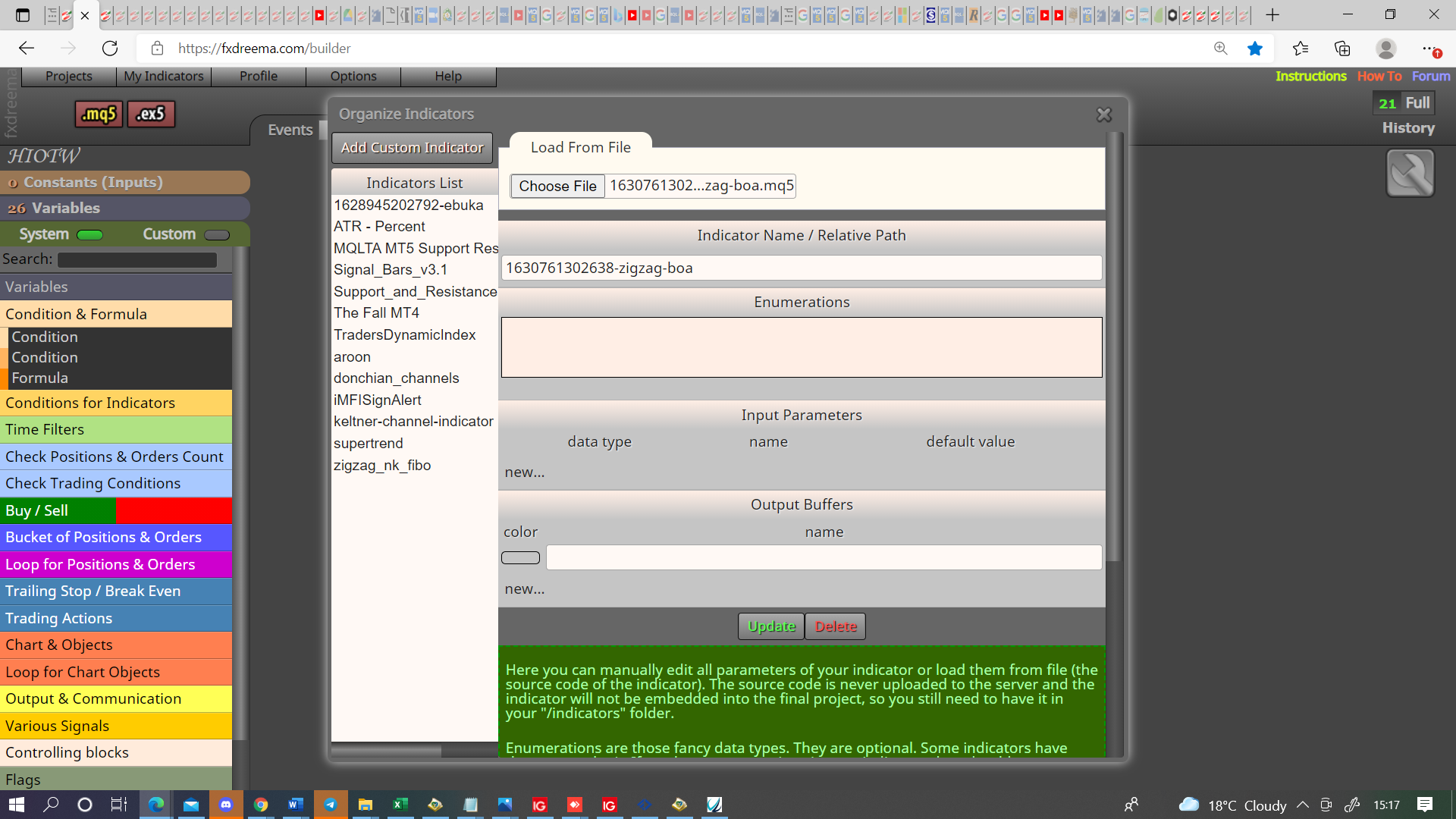
Task: Open the How To link
Action: point(1379,76)
